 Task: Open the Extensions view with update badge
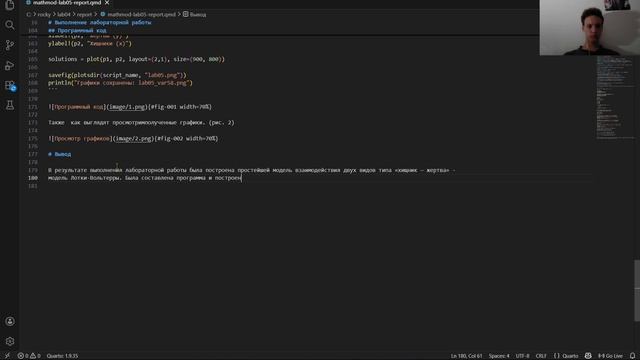tap(10, 85)
